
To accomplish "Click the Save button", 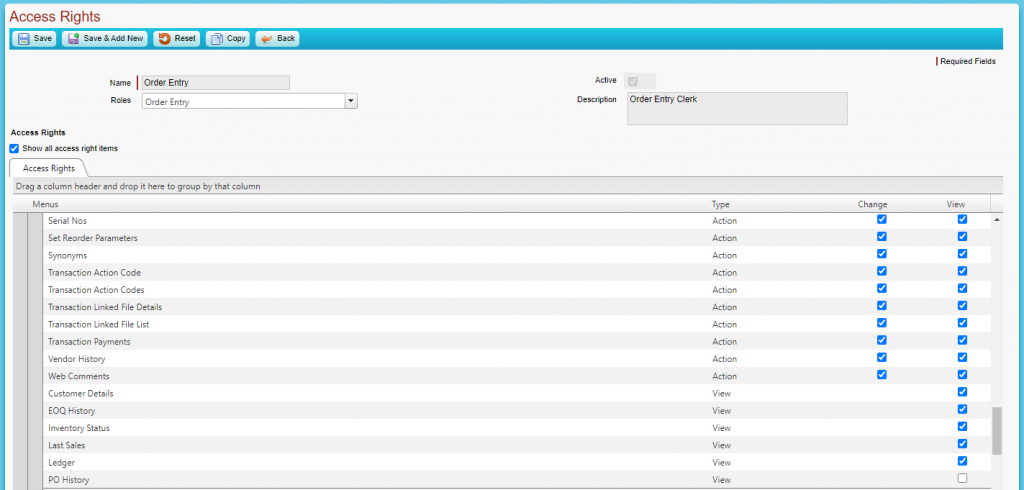I will (34, 39).
